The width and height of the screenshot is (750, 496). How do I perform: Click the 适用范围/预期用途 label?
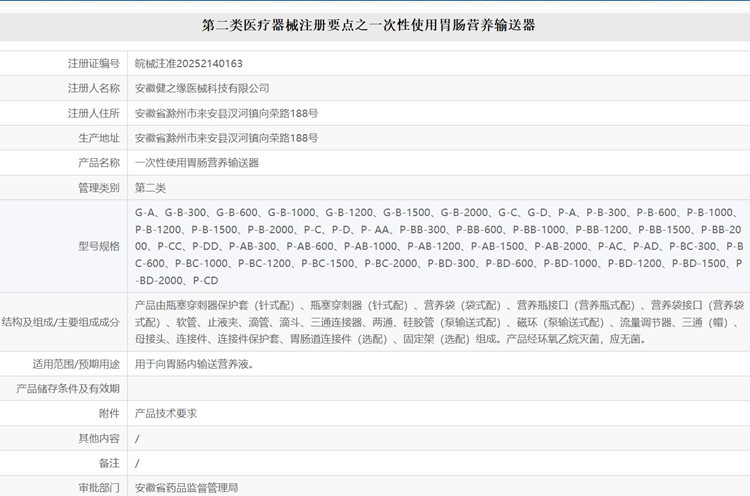(x=76, y=364)
